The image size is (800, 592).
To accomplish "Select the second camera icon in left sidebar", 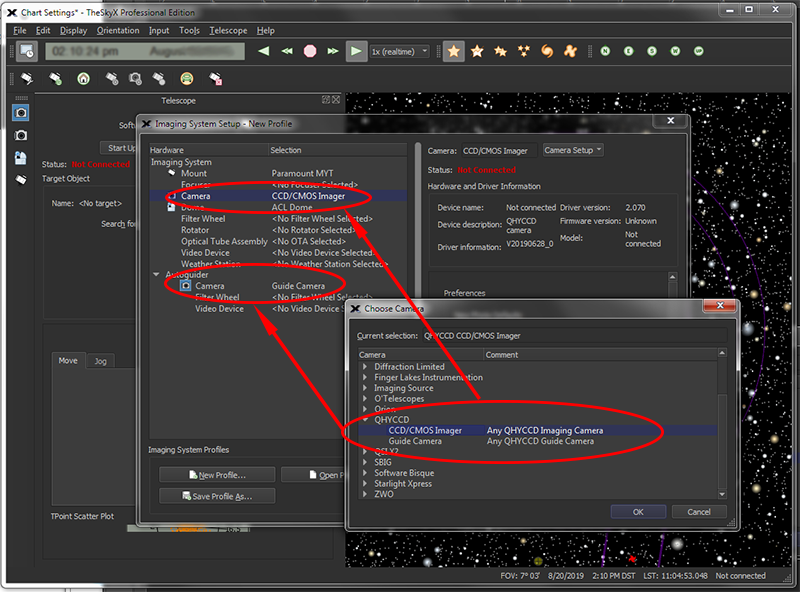I will 21,135.
